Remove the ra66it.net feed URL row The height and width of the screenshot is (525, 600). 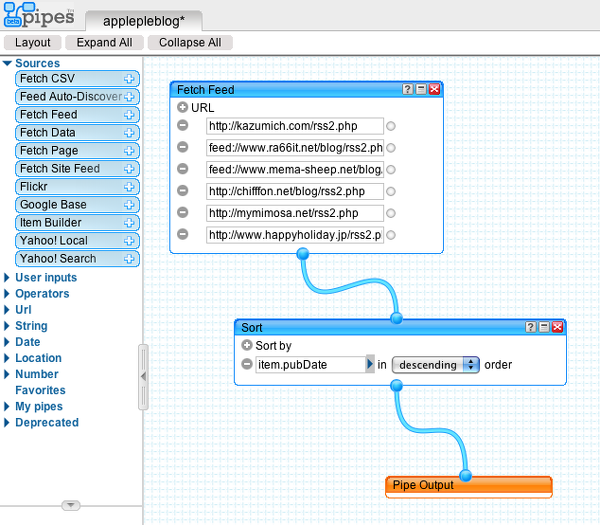183,147
